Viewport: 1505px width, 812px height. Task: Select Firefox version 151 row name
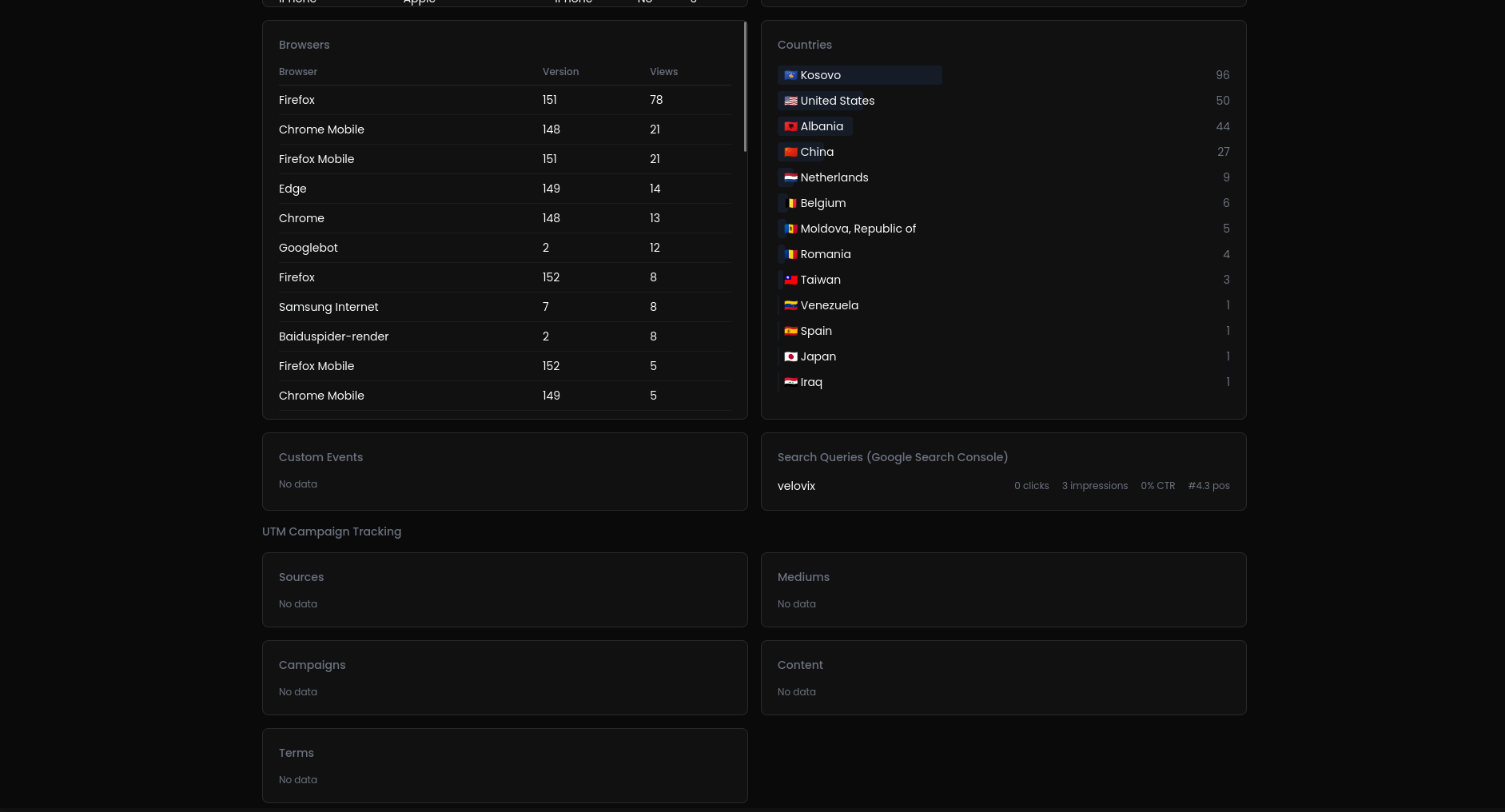(297, 100)
